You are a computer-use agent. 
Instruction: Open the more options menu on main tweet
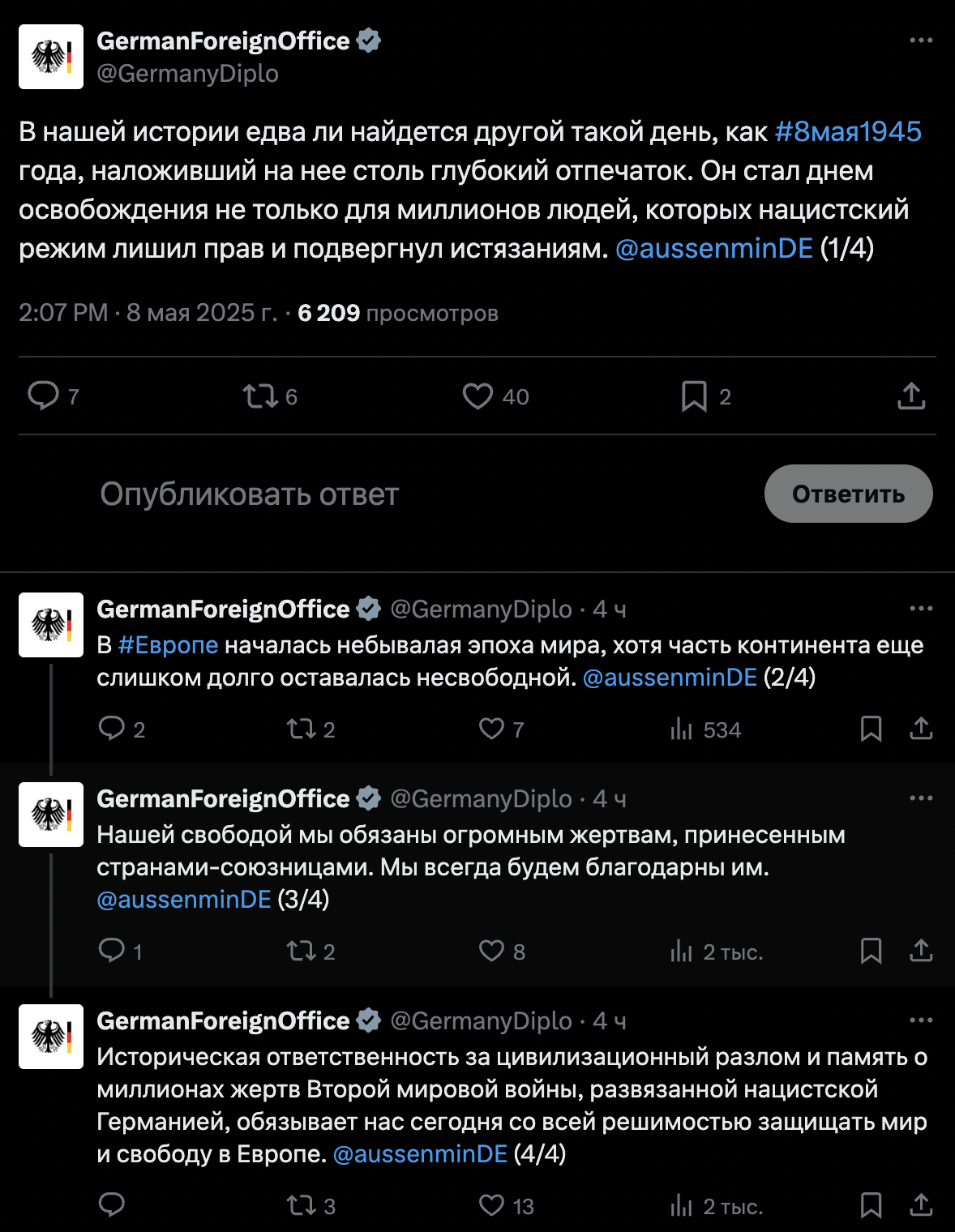click(x=921, y=41)
